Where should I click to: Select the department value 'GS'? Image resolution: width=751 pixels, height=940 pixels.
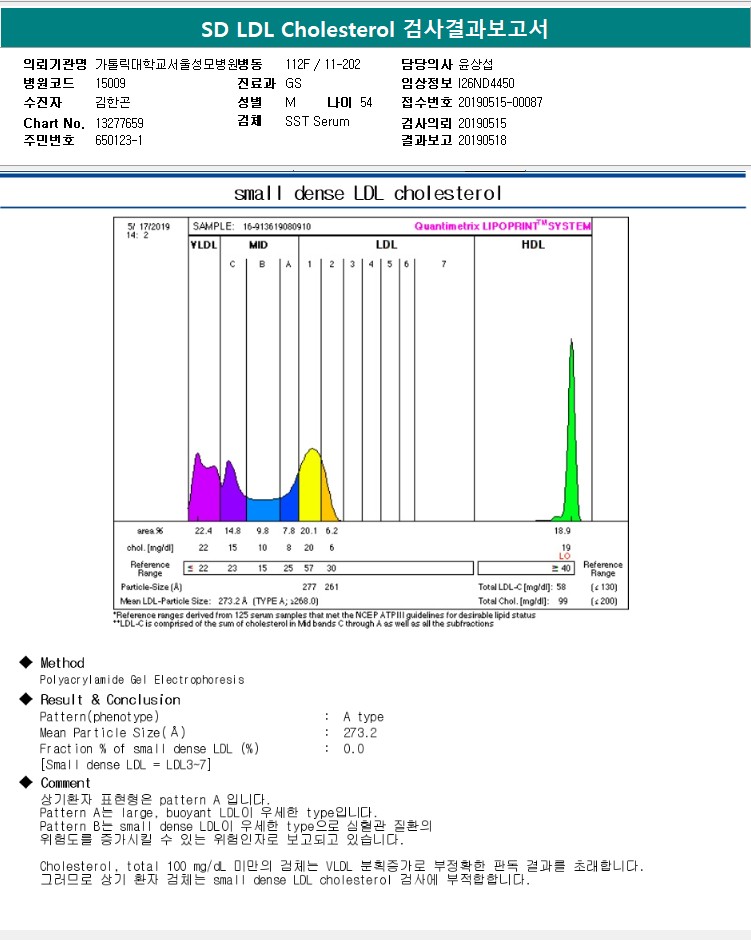point(293,83)
